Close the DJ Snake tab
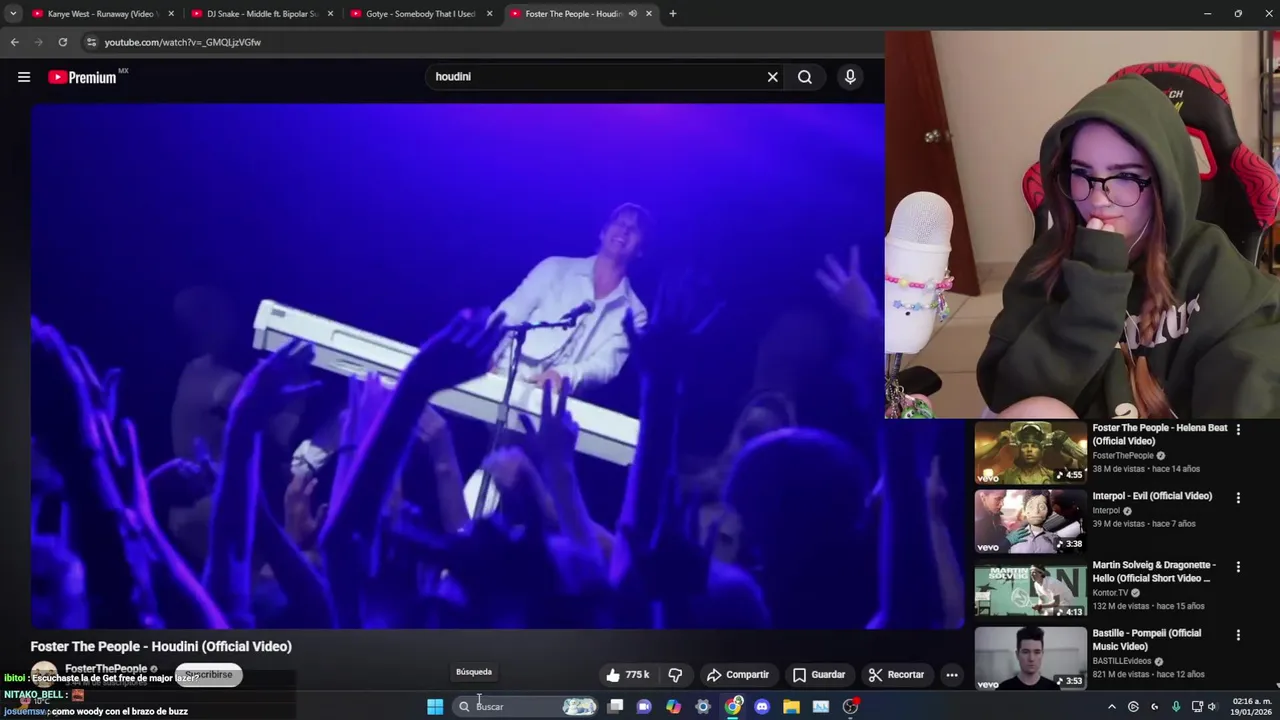1280x720 pixels. 330,14
